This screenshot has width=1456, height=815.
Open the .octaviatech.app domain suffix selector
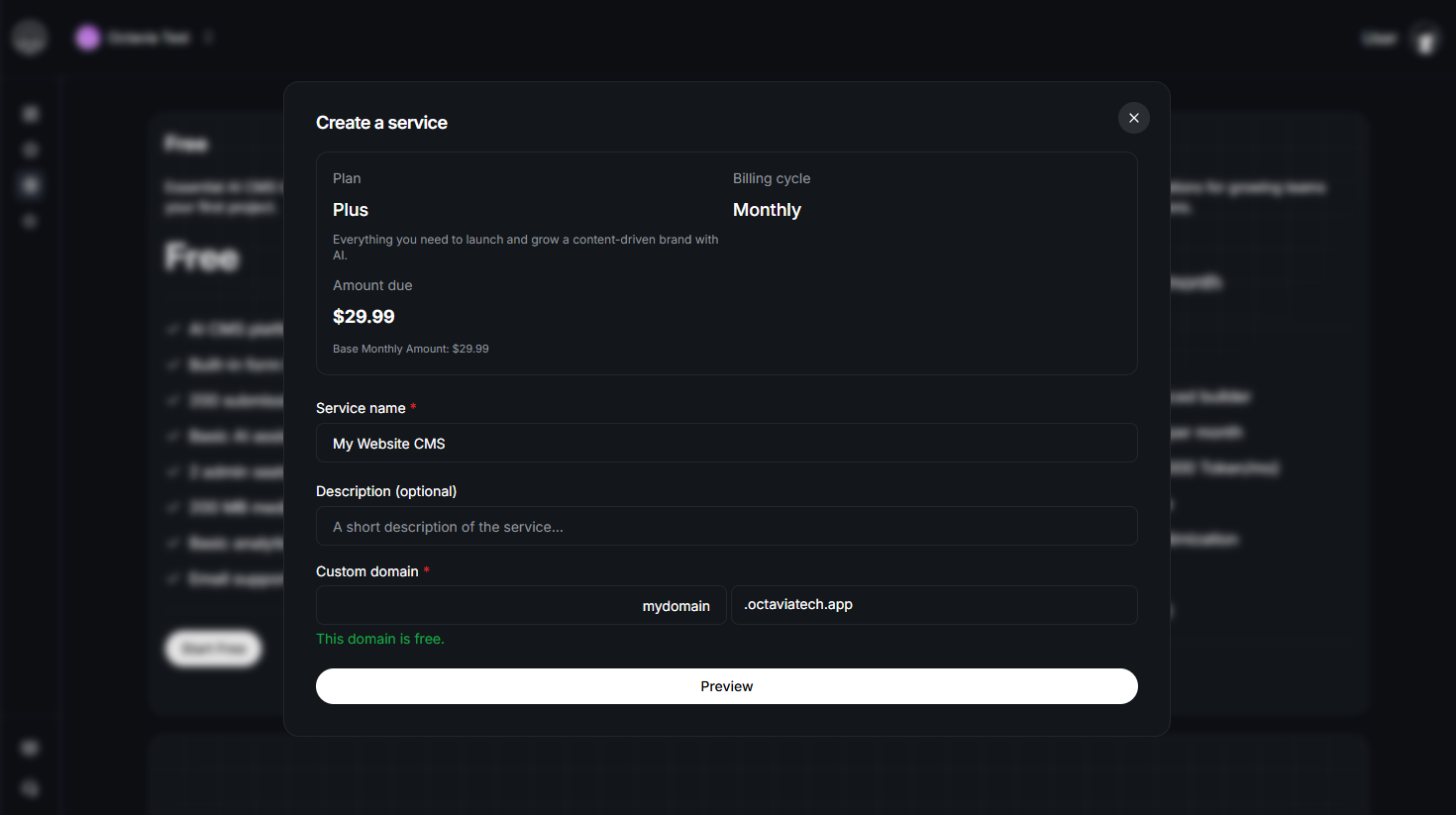pyautogui.click(x=934, y=604)
